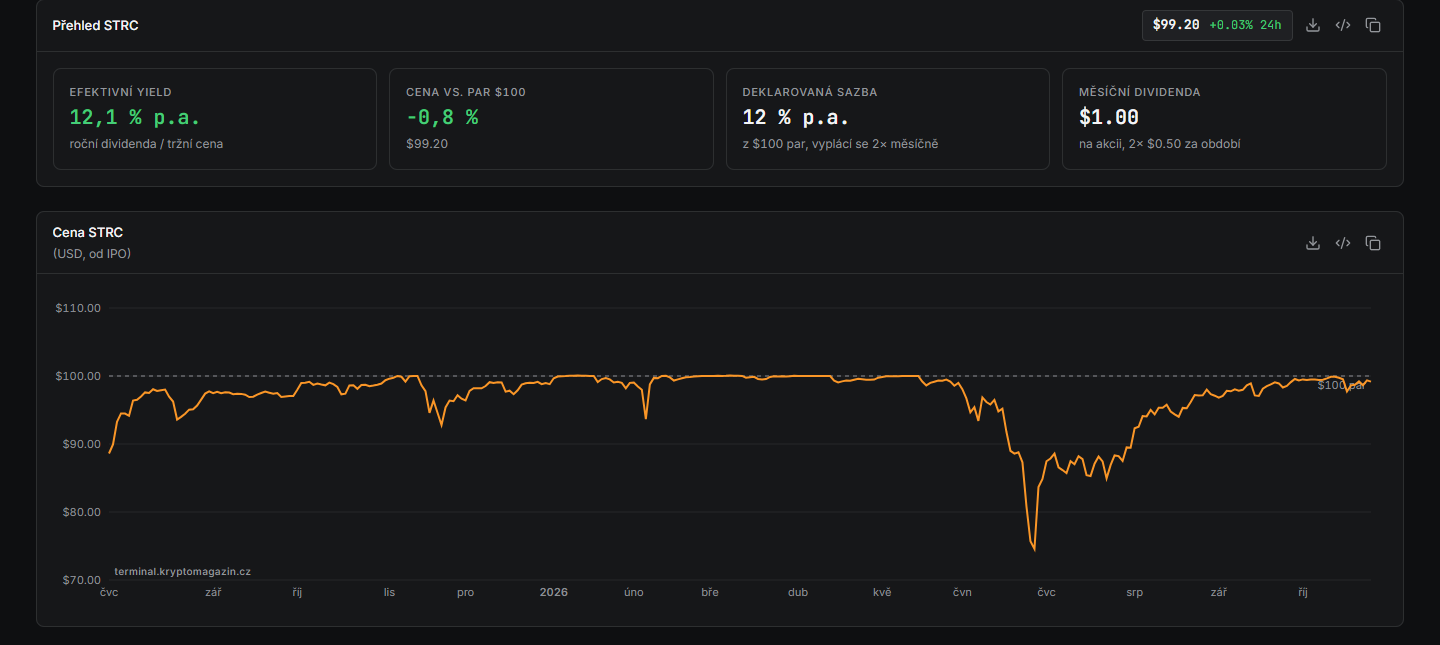Click the 'úno' month label on x-axis
1440x645 pixels.
coord(634,592)
